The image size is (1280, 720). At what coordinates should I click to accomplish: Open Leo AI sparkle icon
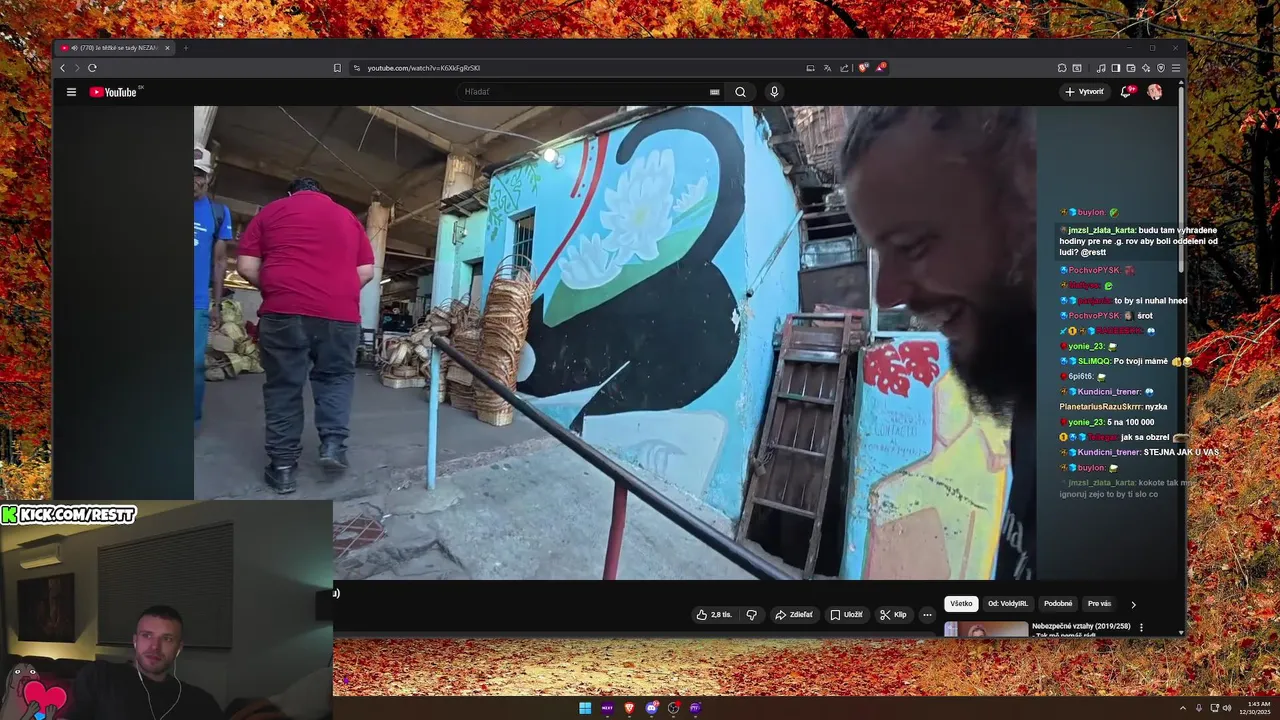point(1146,68)
